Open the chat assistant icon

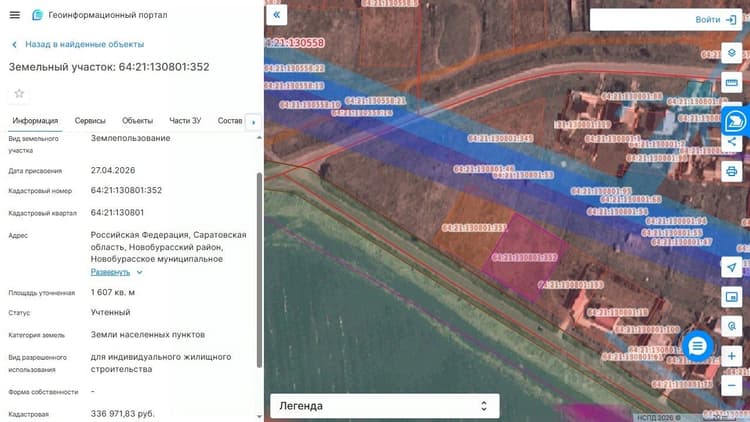736,121
